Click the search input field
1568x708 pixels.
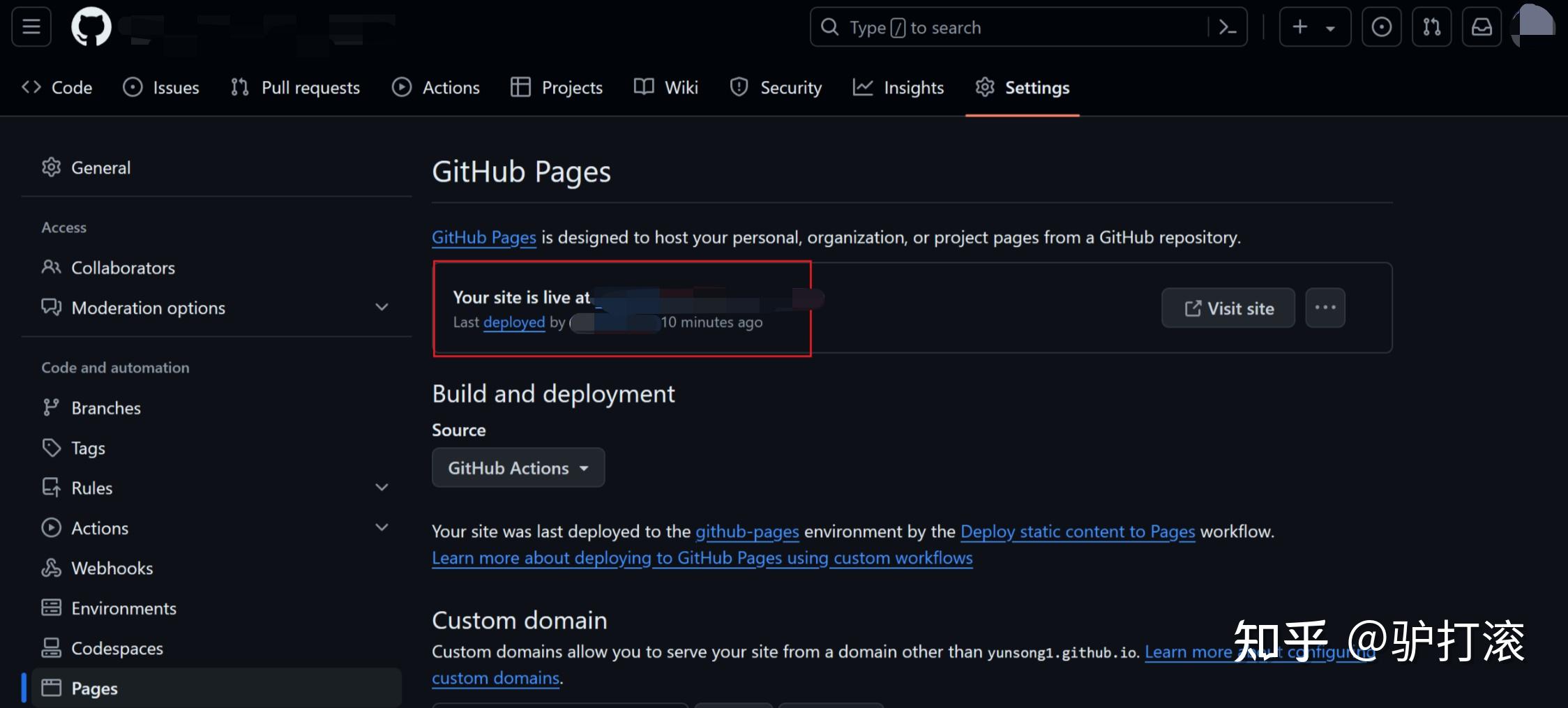click(1011, 27)
